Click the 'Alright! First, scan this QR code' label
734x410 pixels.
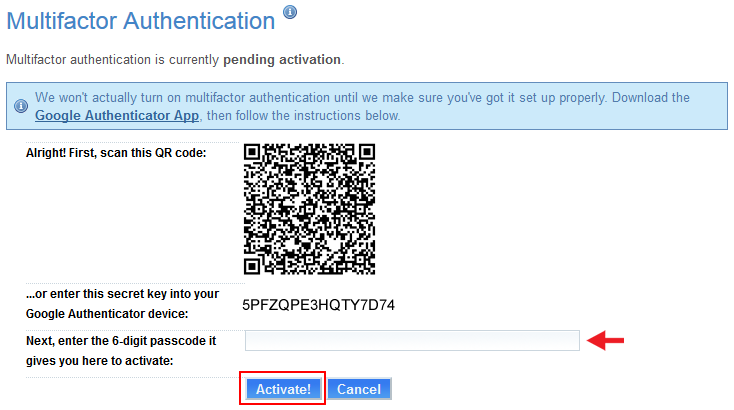[x=116, y=153]
